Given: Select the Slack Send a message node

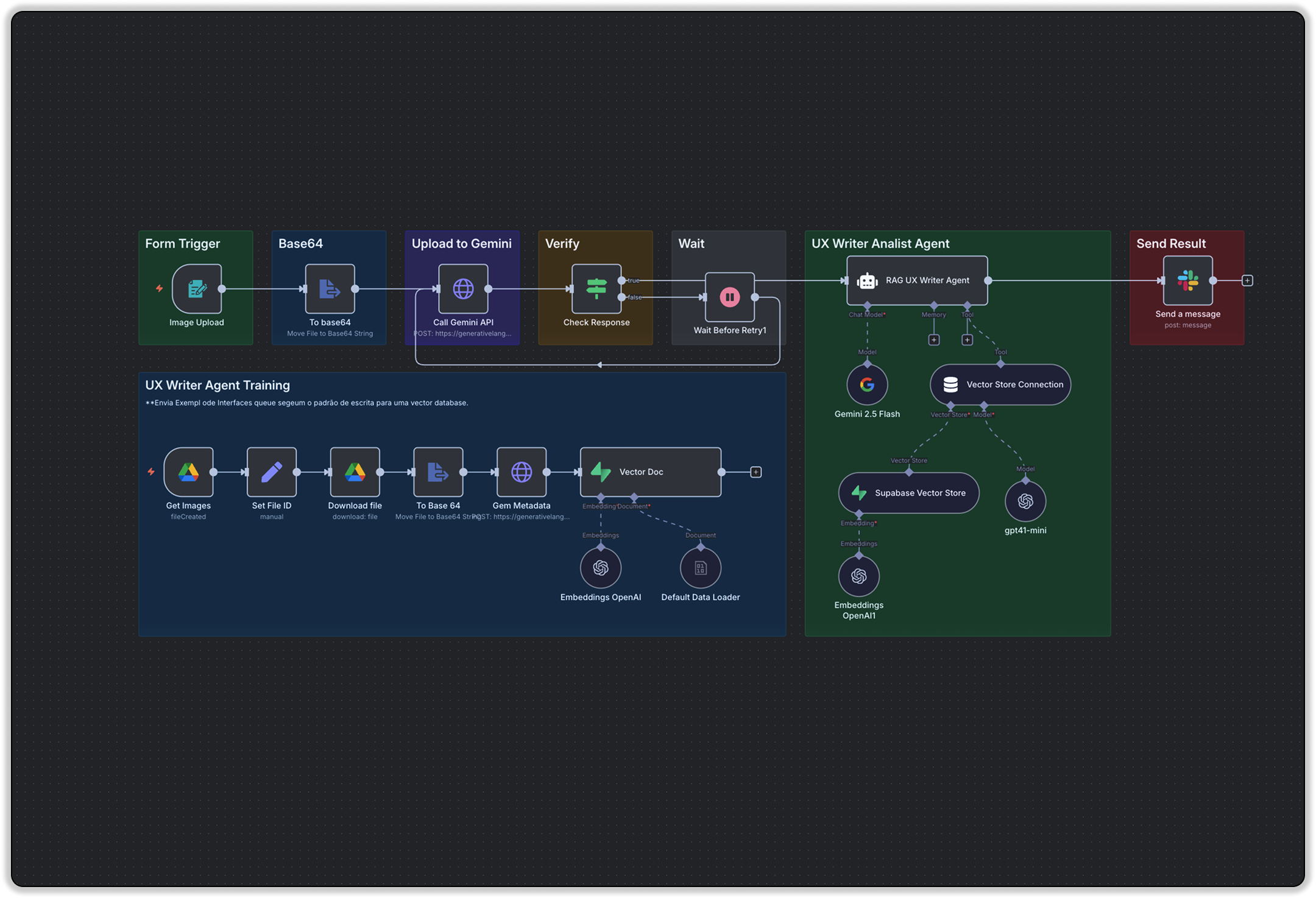Looking at the screenshot, I should [1188, 280].
